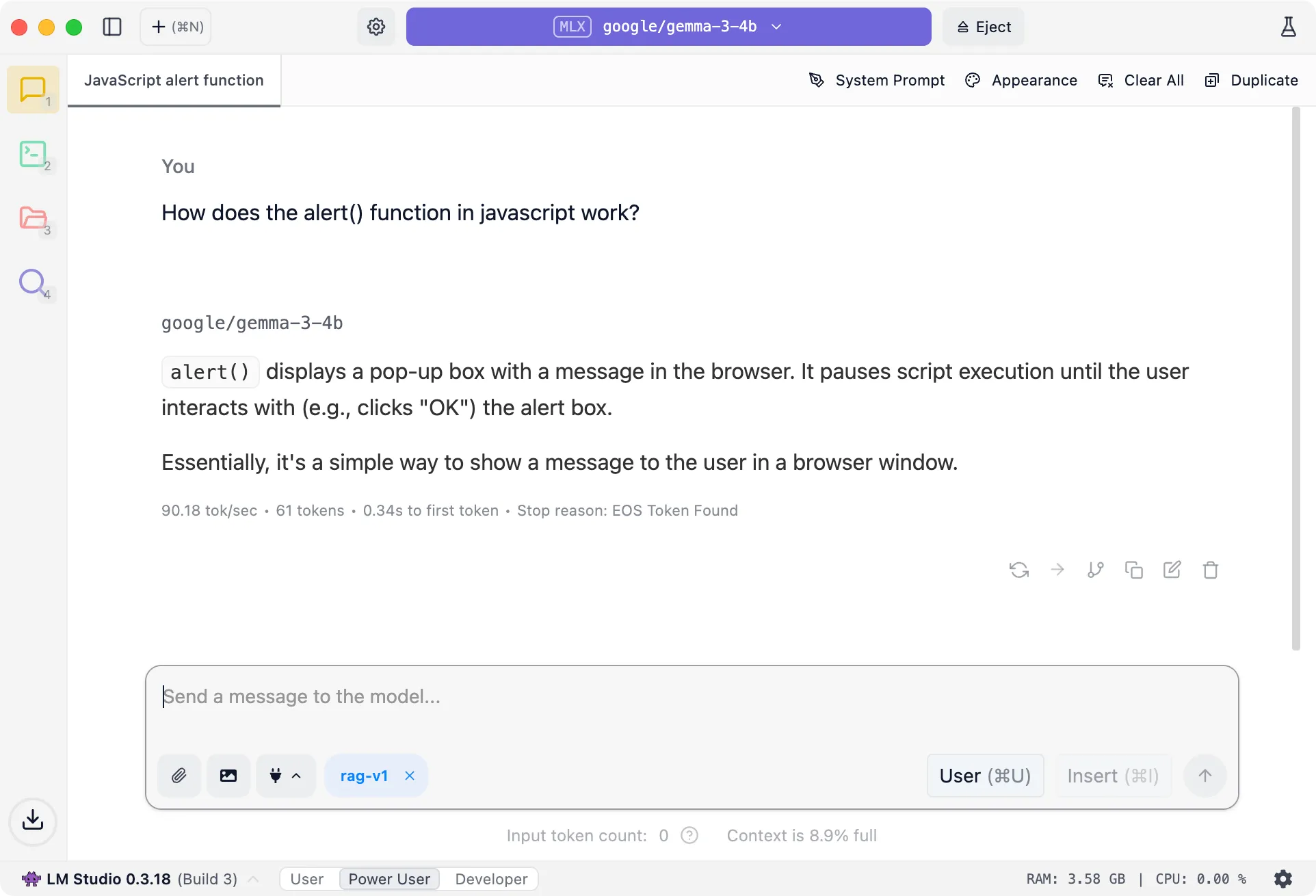Open My Models folder icon in sidebar

[33, 218]
